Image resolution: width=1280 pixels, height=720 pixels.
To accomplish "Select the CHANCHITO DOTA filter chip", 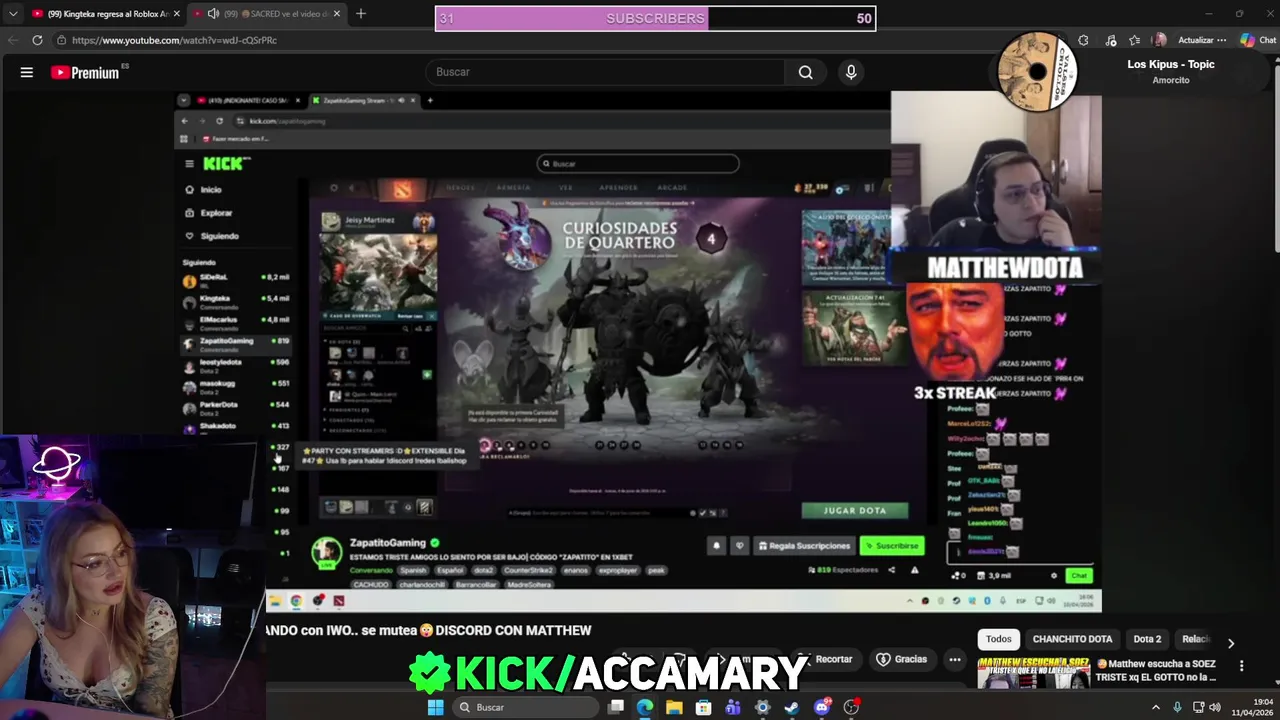I will coord(1072,639).
